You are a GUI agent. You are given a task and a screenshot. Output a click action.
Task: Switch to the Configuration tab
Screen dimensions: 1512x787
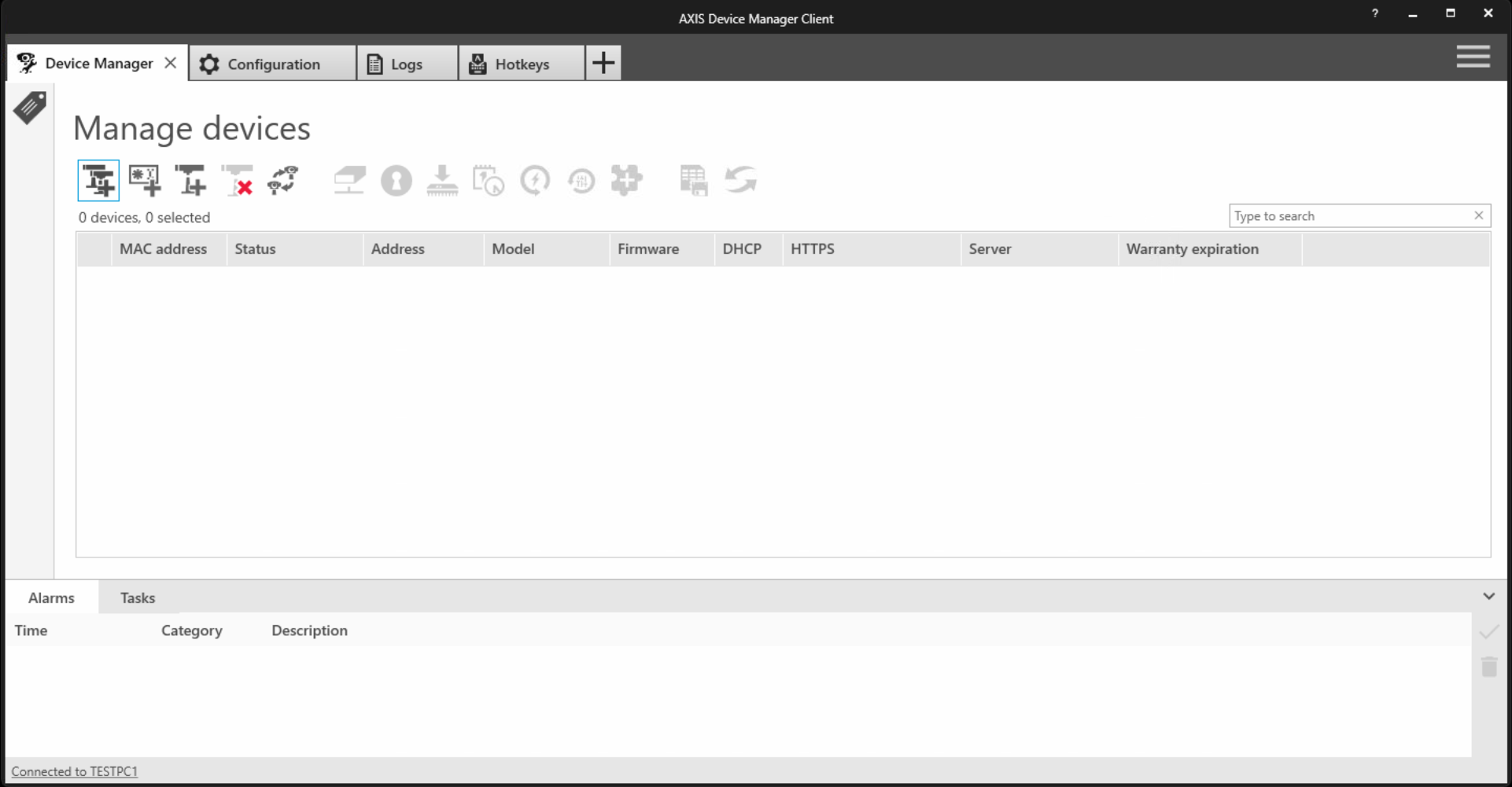(x=273, y=63)
